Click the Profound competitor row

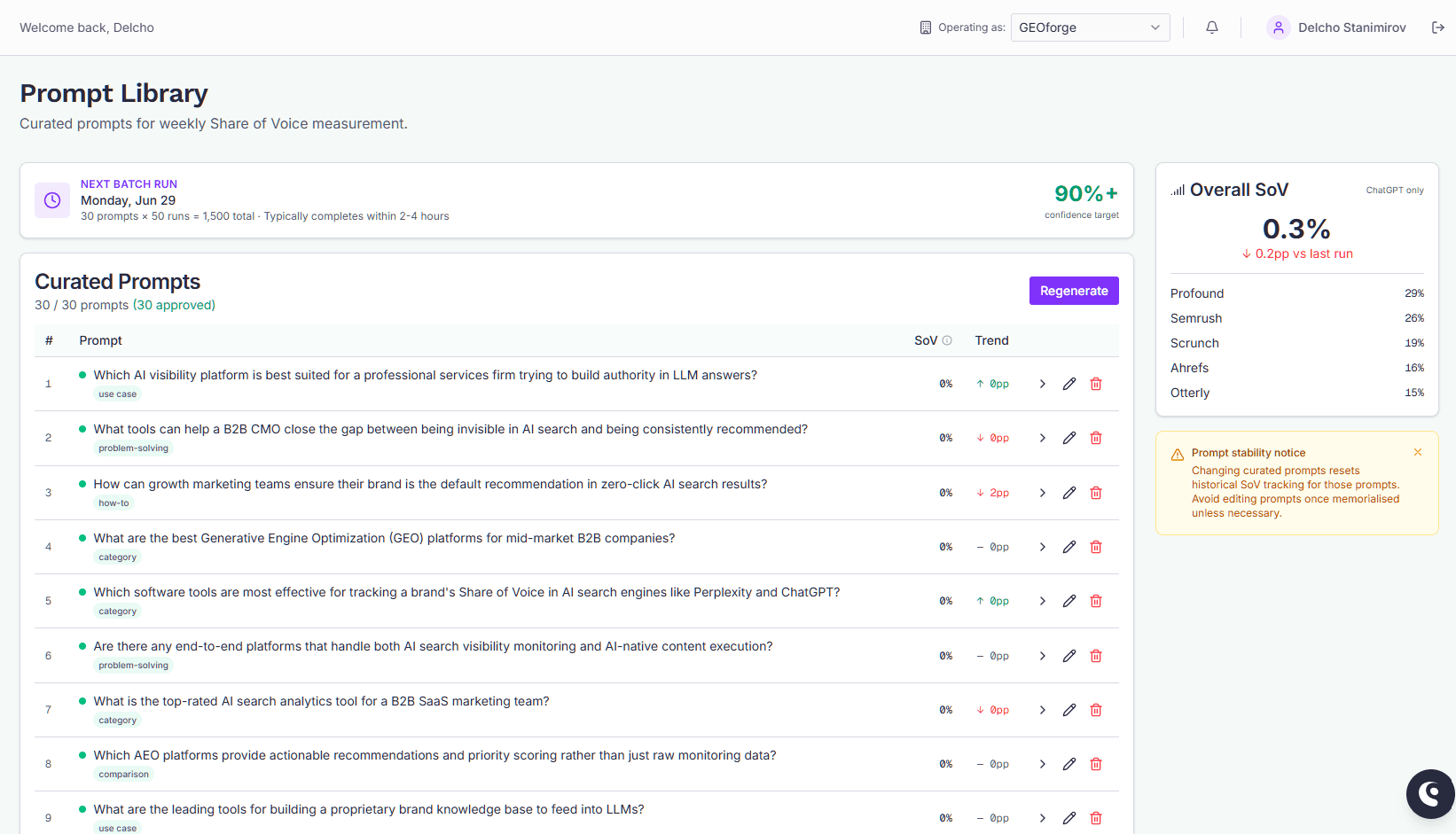[1297, 293]
